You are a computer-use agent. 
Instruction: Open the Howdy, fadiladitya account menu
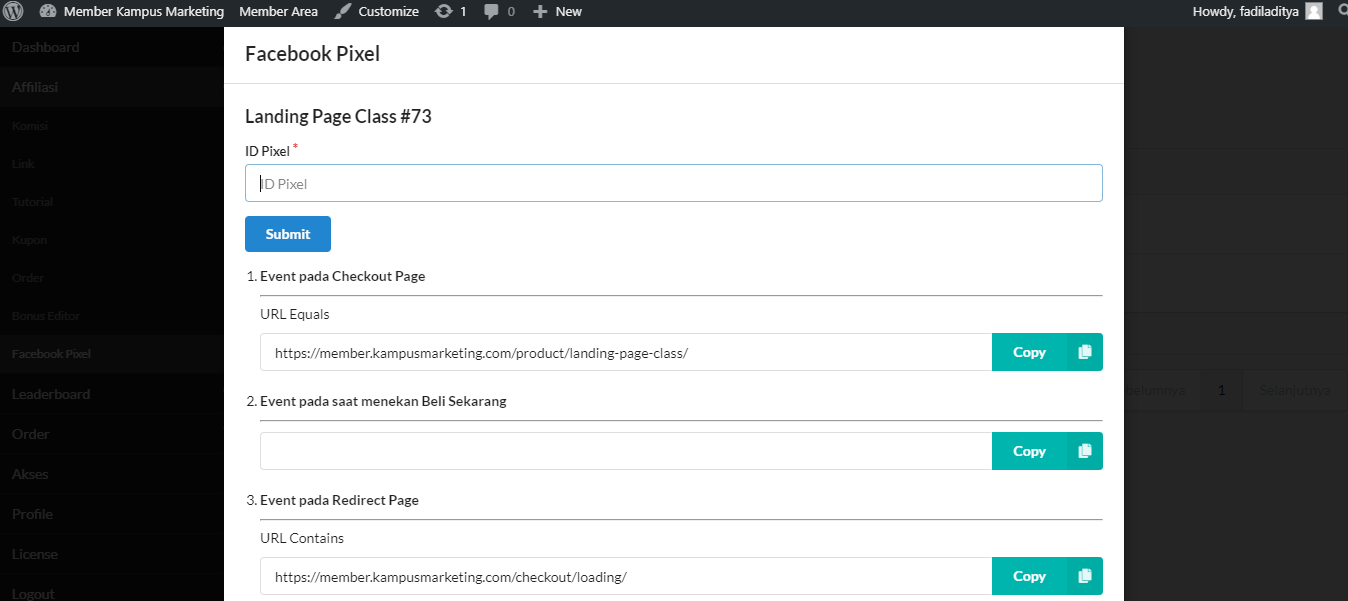coord(1245,12)
